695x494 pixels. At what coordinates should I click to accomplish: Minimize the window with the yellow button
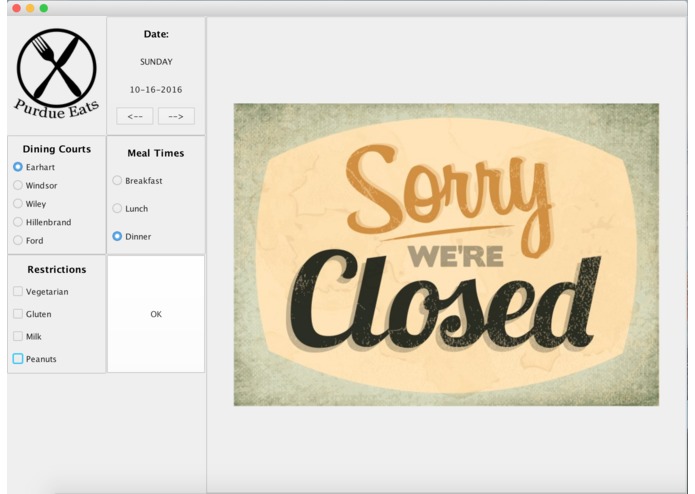pos(30,8)
